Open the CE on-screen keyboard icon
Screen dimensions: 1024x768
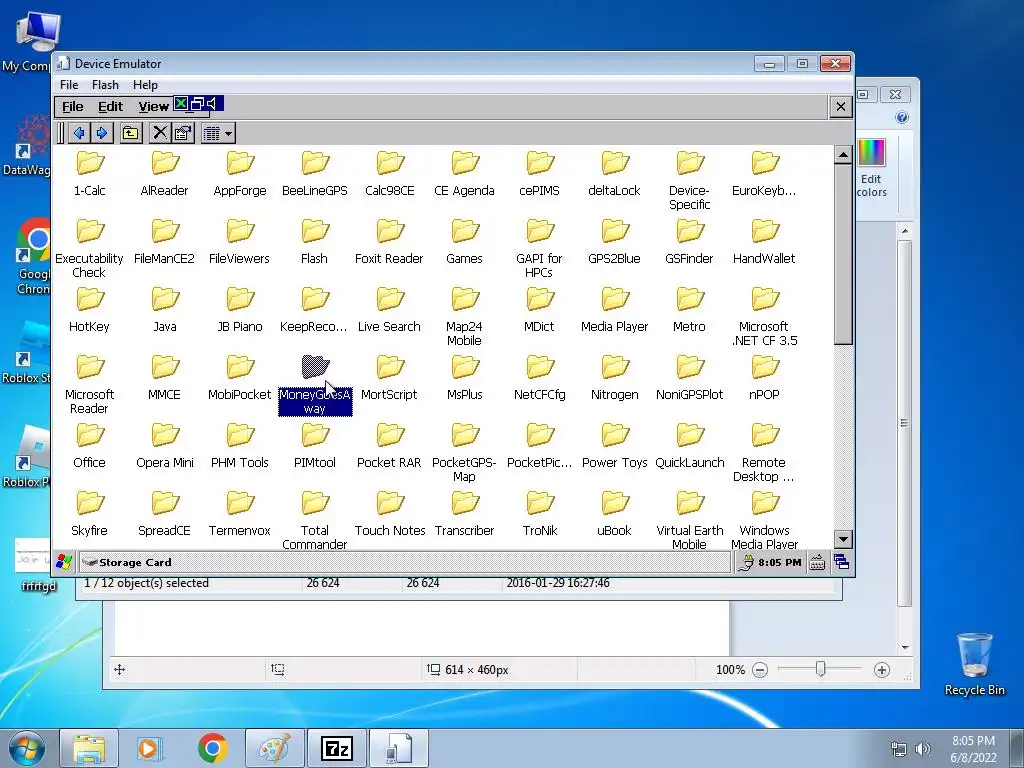point(817,562)
